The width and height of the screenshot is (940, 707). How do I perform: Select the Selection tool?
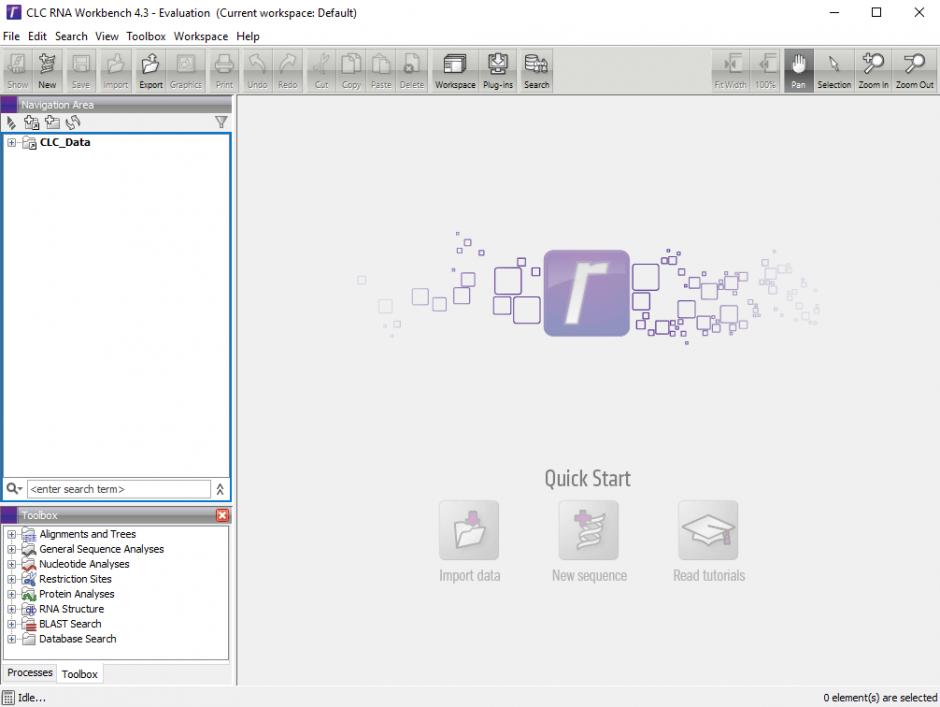click(834, 71)
